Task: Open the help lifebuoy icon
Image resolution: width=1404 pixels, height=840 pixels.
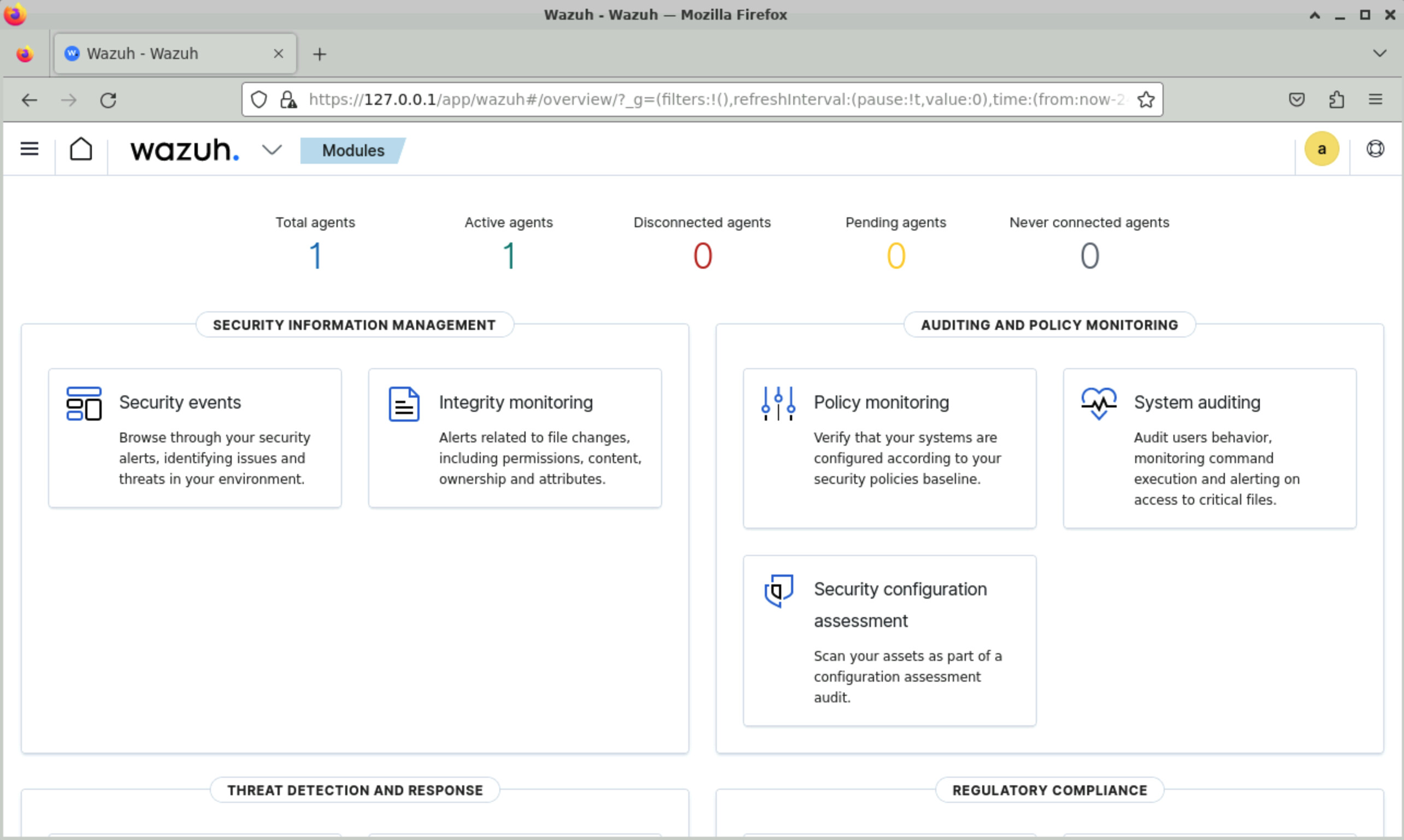Action: (x=1375, y=149)
